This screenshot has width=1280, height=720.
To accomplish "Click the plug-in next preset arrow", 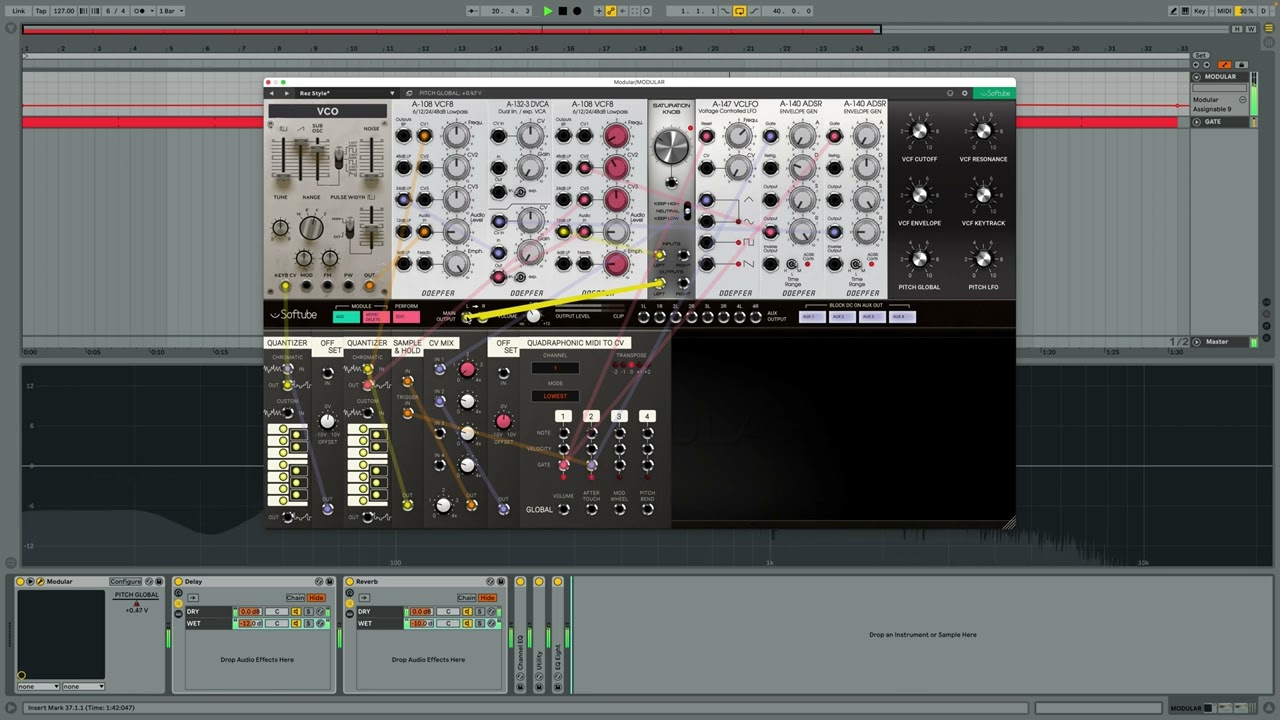I will pyautogui.click(x=286, y=93).
